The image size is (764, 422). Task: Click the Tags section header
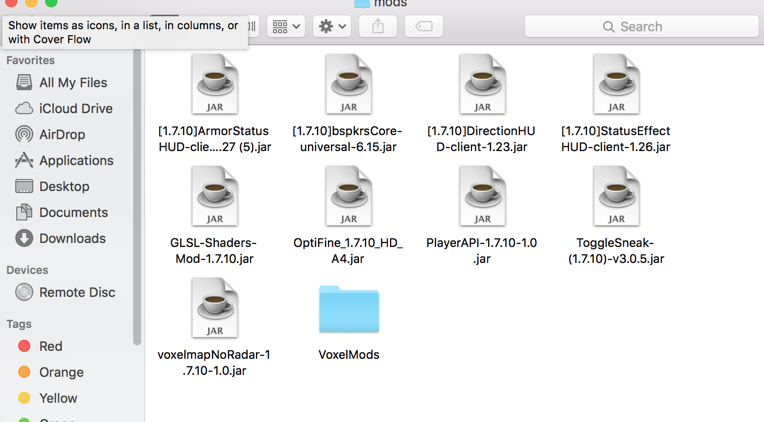pos(19,324)
